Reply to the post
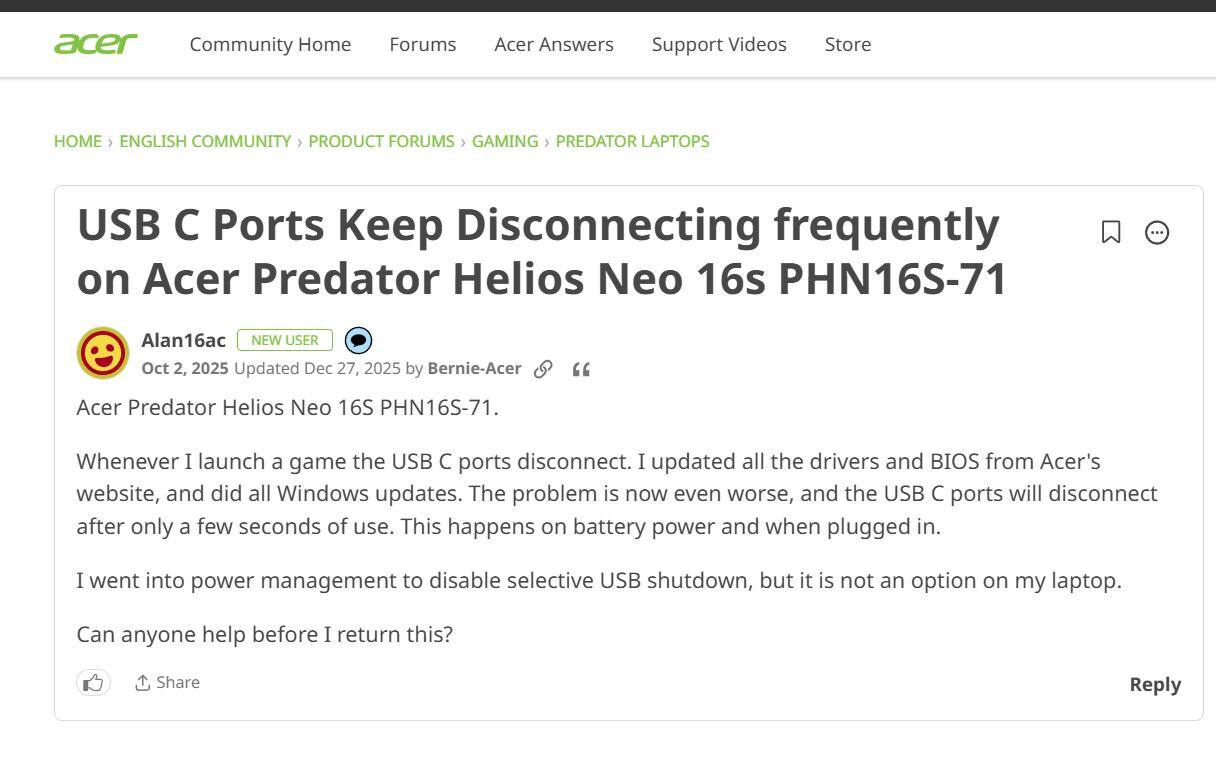 point(1154,684)
